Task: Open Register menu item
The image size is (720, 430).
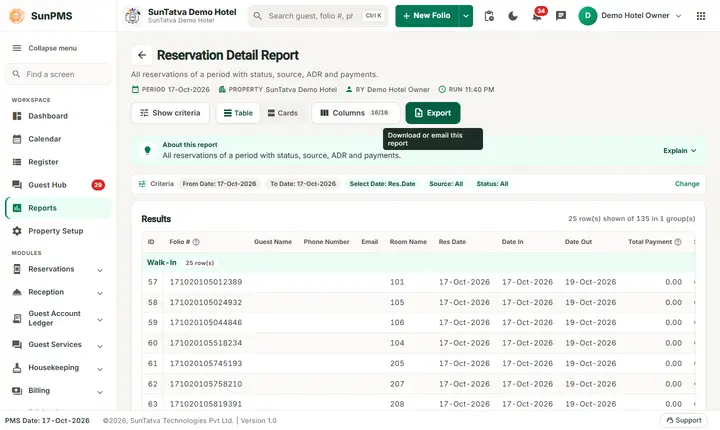Action: (x=58, y=162)
